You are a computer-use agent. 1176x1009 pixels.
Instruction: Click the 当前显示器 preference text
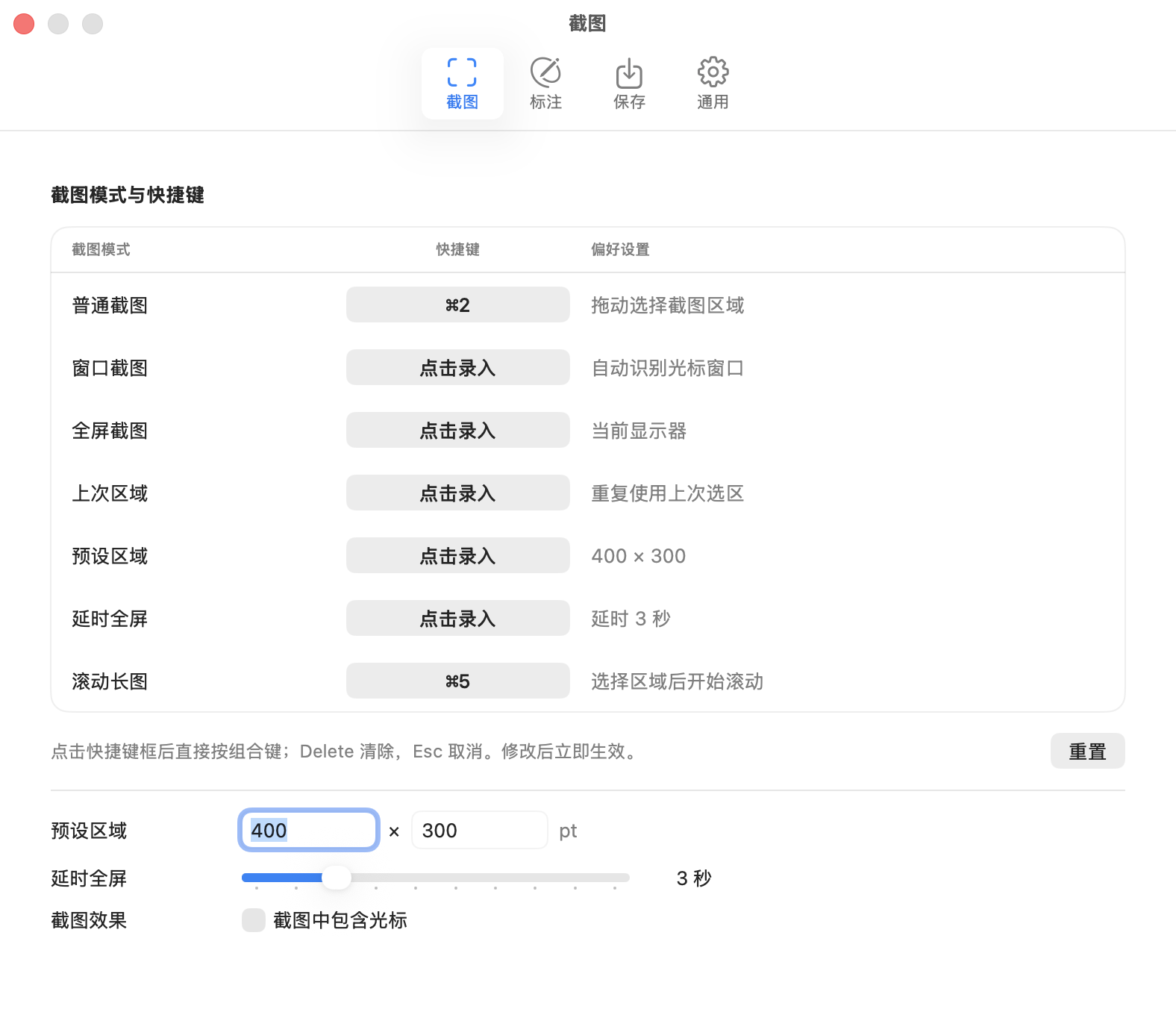639,431
